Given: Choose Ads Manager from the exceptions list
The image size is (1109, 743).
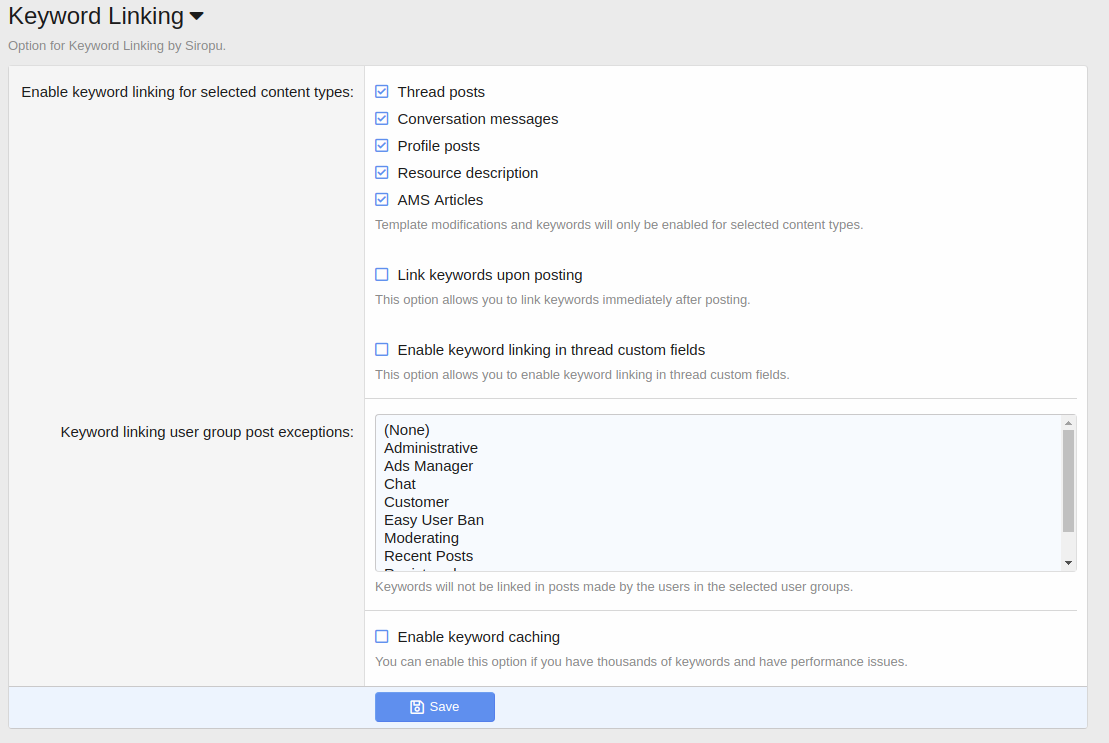Looking at the screenshot, I should (429, 466).
